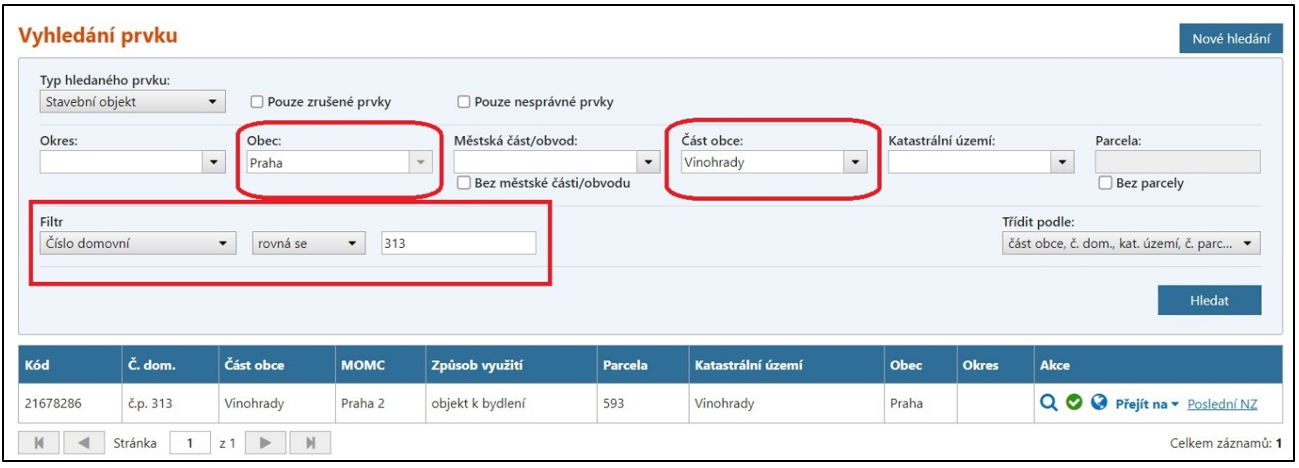The width and height of the screenshot is (1299, 468).
Task: Click the green checkmark icon in result row
Action: point(1074,404)
